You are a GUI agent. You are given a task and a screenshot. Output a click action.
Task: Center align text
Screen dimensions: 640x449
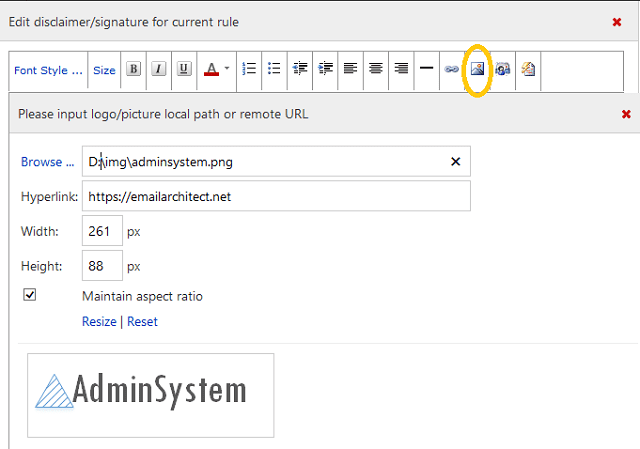[x=376, y=68]
